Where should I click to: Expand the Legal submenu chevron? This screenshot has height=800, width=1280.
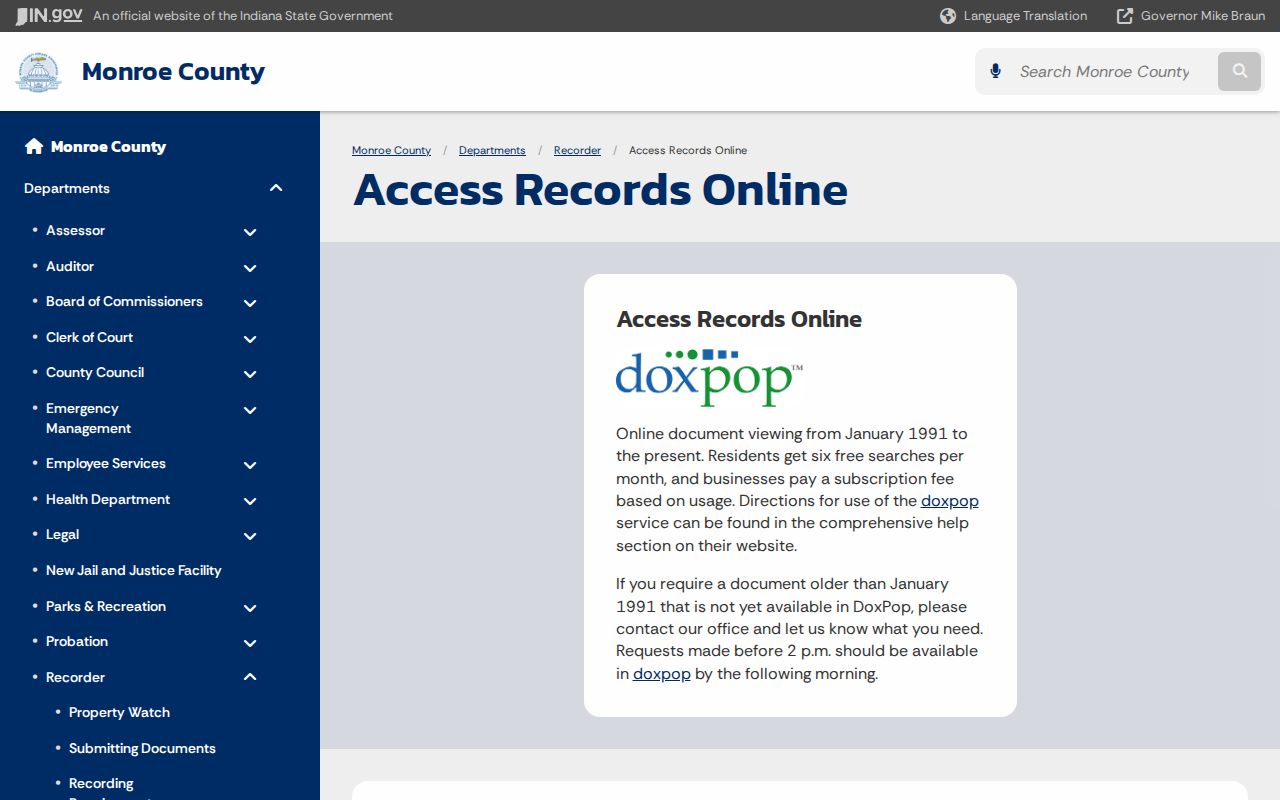[250, 536]
